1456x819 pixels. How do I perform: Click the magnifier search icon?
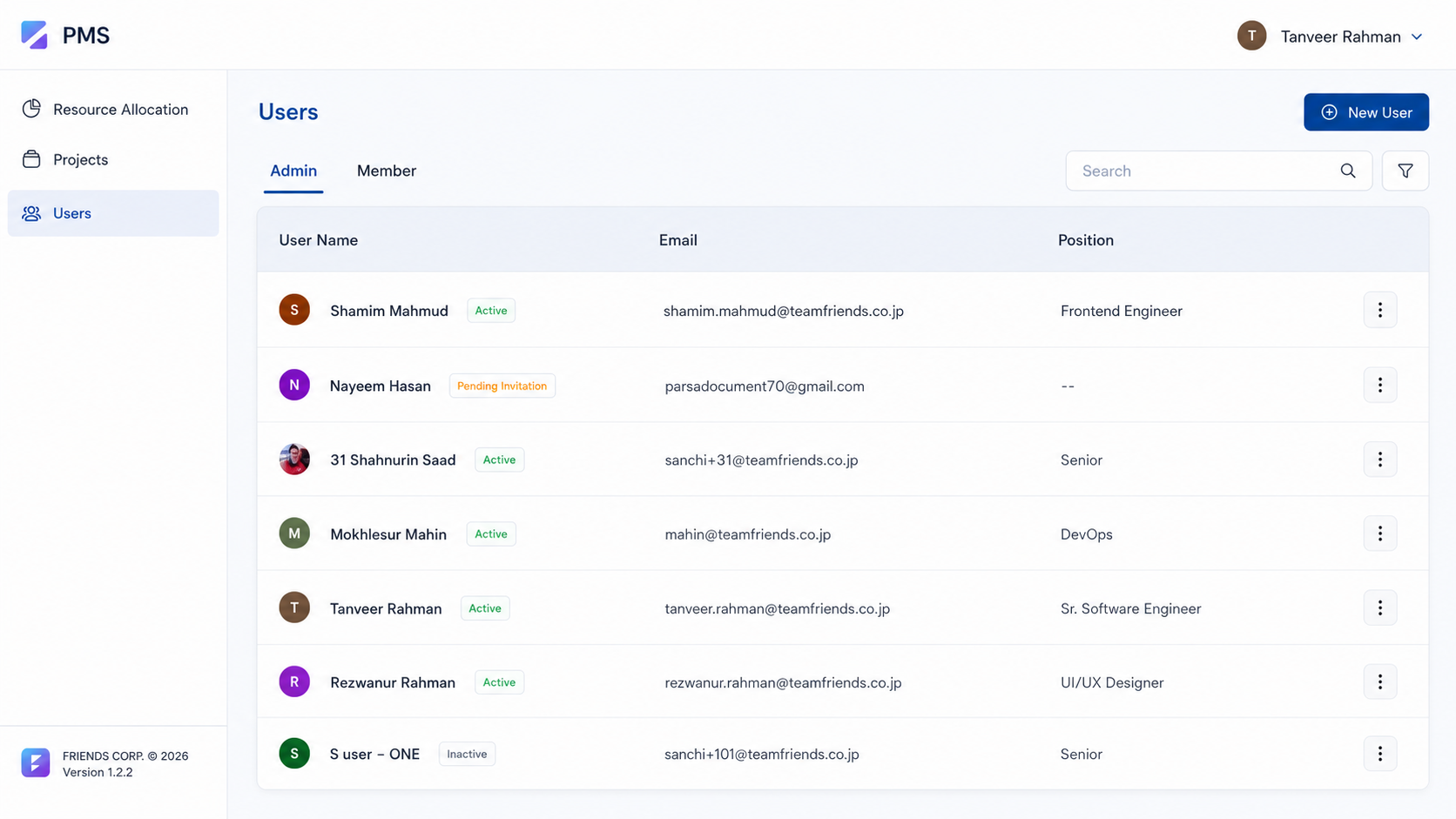[x=1348, y=171]
